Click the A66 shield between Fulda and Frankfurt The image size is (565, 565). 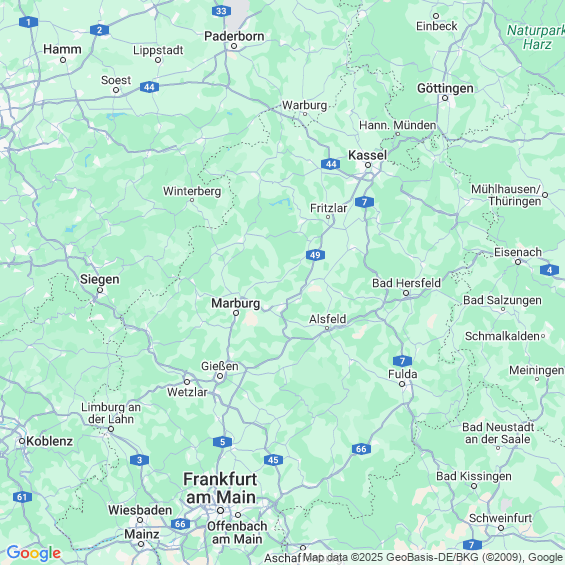[361, 449]
